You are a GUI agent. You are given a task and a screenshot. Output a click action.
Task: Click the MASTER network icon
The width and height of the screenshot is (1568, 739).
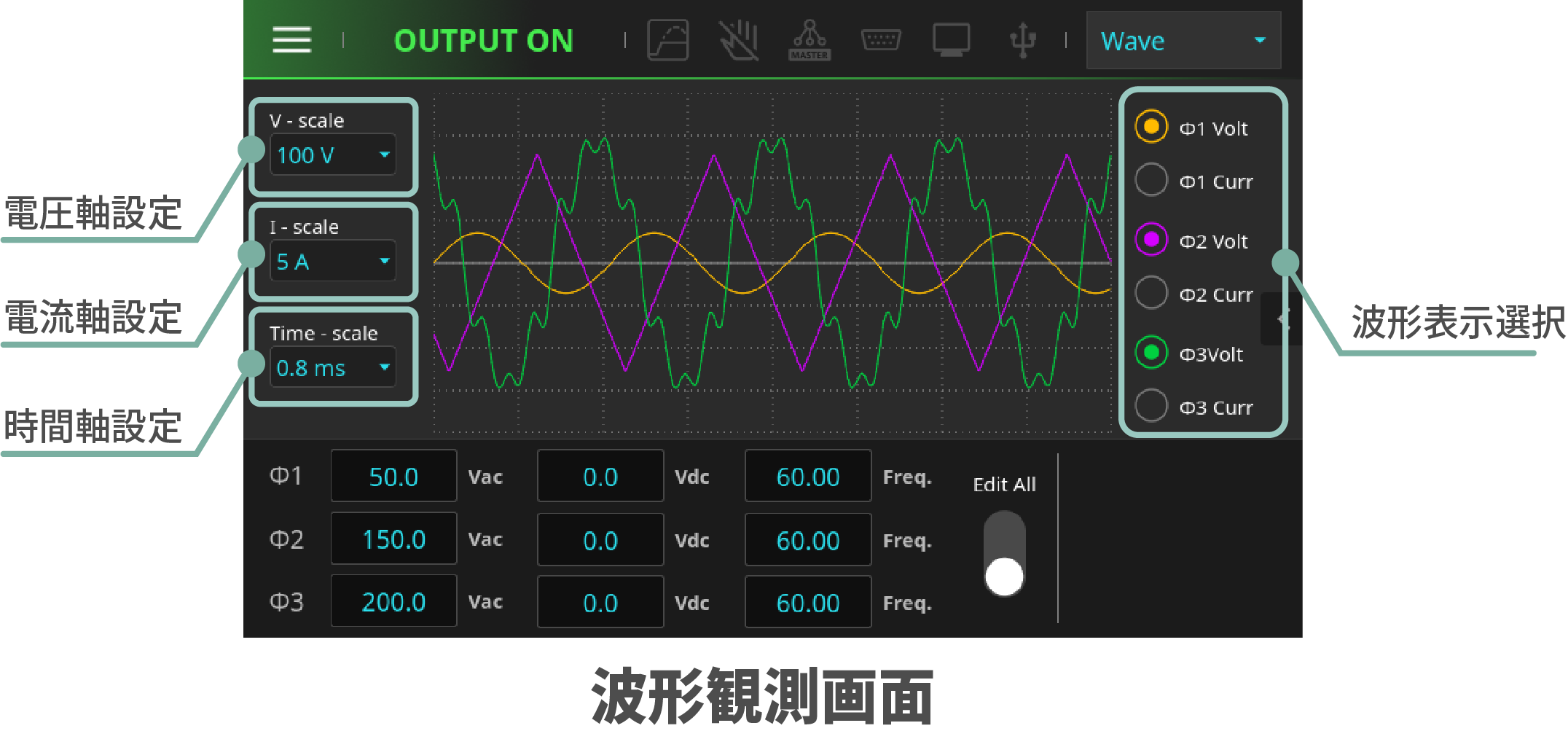pos(810,40)
